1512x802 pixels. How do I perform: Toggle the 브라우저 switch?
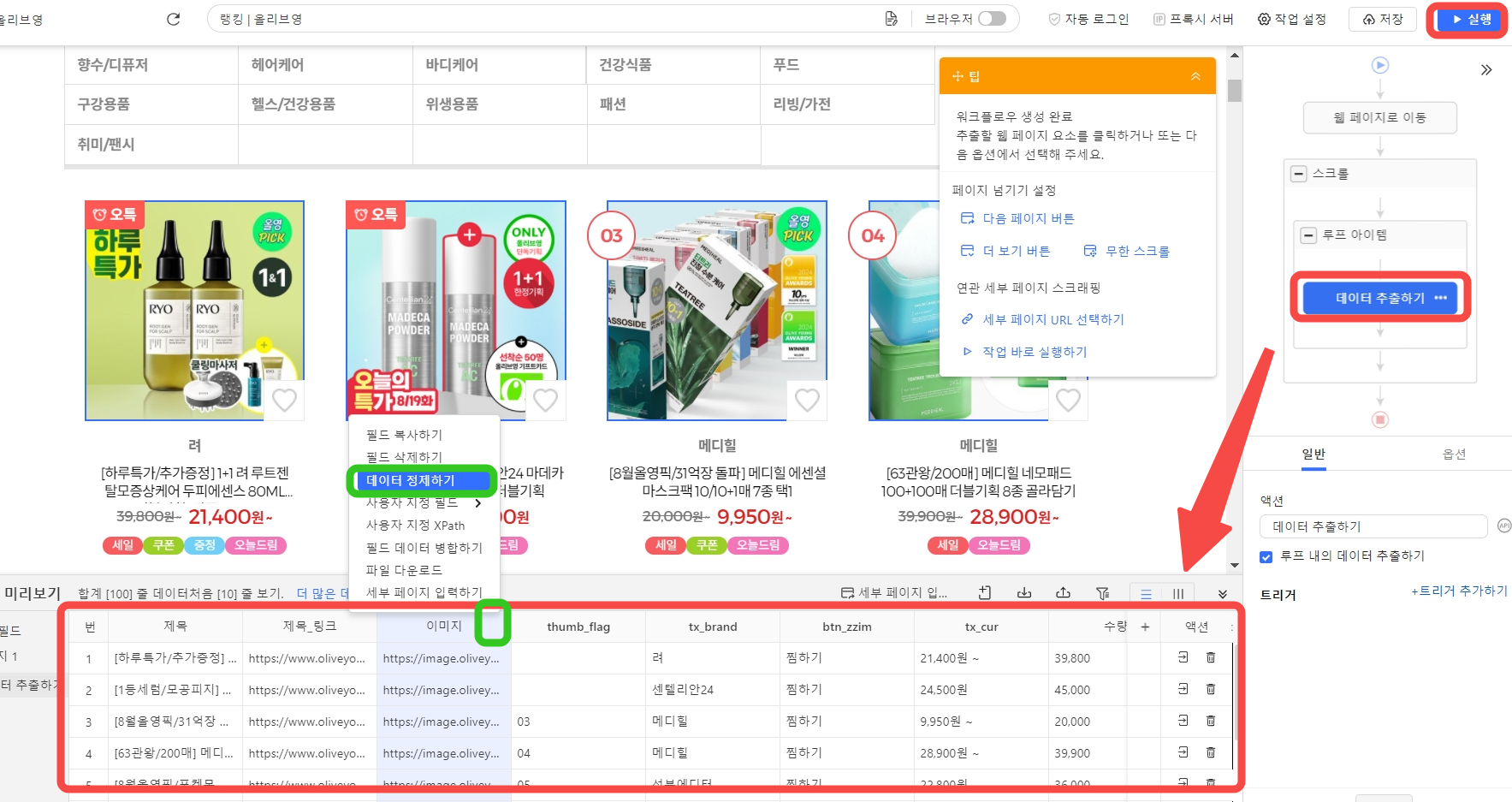pyautogui.click(x=992, y=19)
